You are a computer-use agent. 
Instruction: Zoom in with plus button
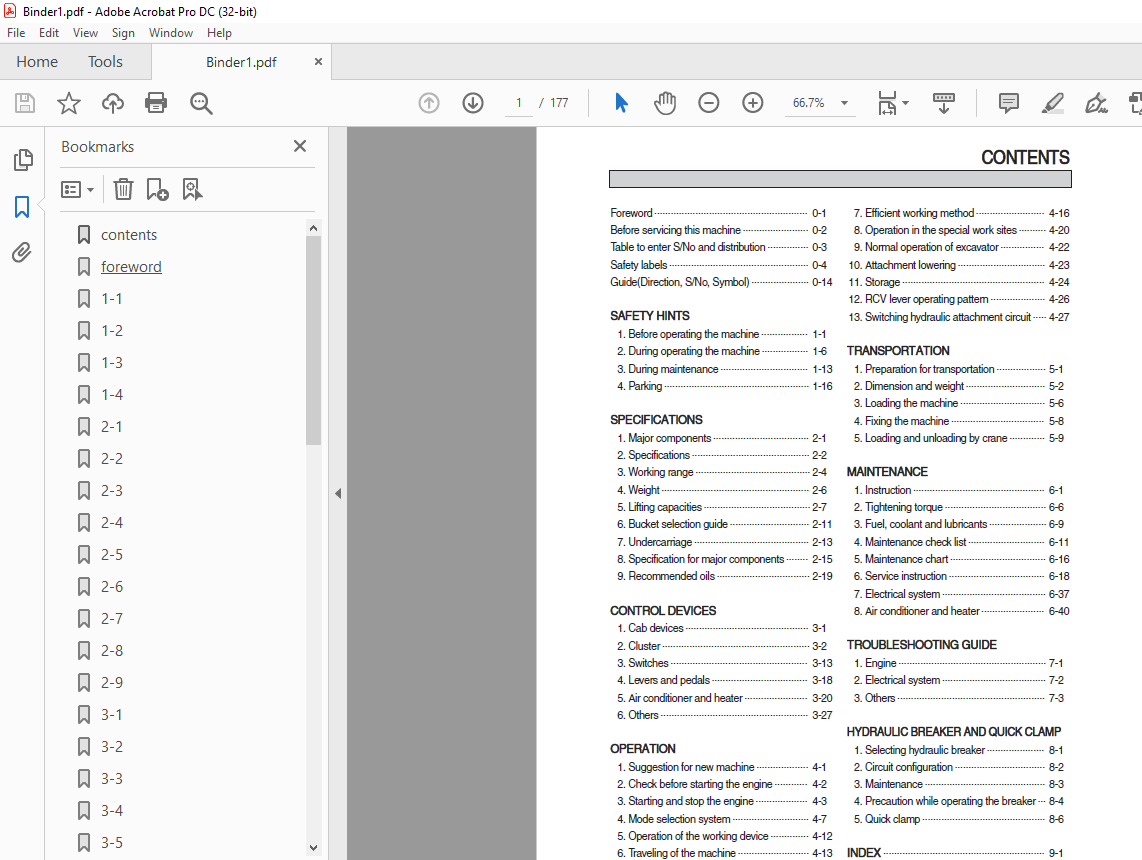(752, 103)
